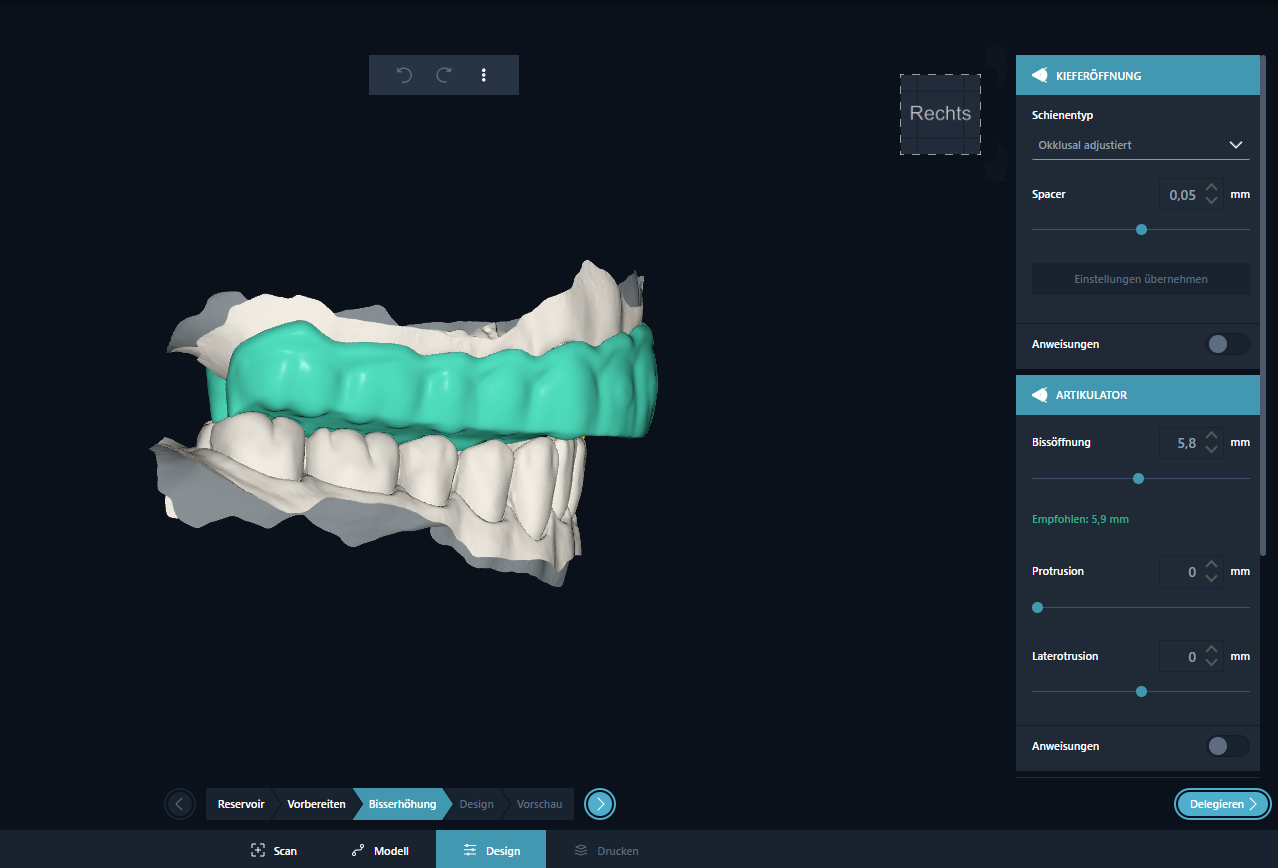
Task: Click the undo arrow icon
Action: coord(404,75)
